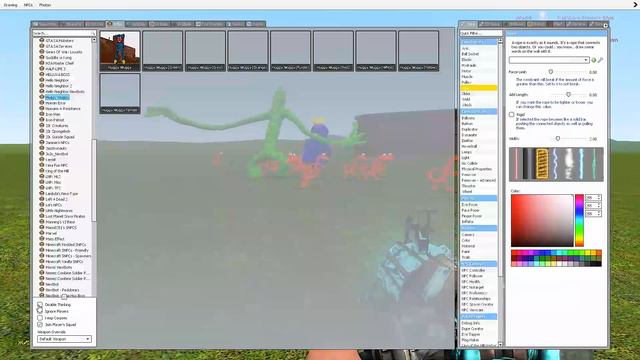Collapse the tool category header above NPC Controller
This screenshot has width=640, height=360.
(478, 264)
